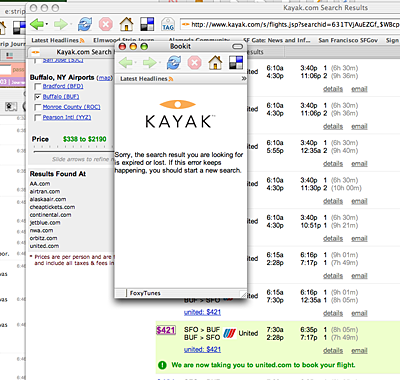Click the checkerboard bookmark icon in the Bookit window
The height and width of the screenshot is (380, 400).
[x=236, y=62]
